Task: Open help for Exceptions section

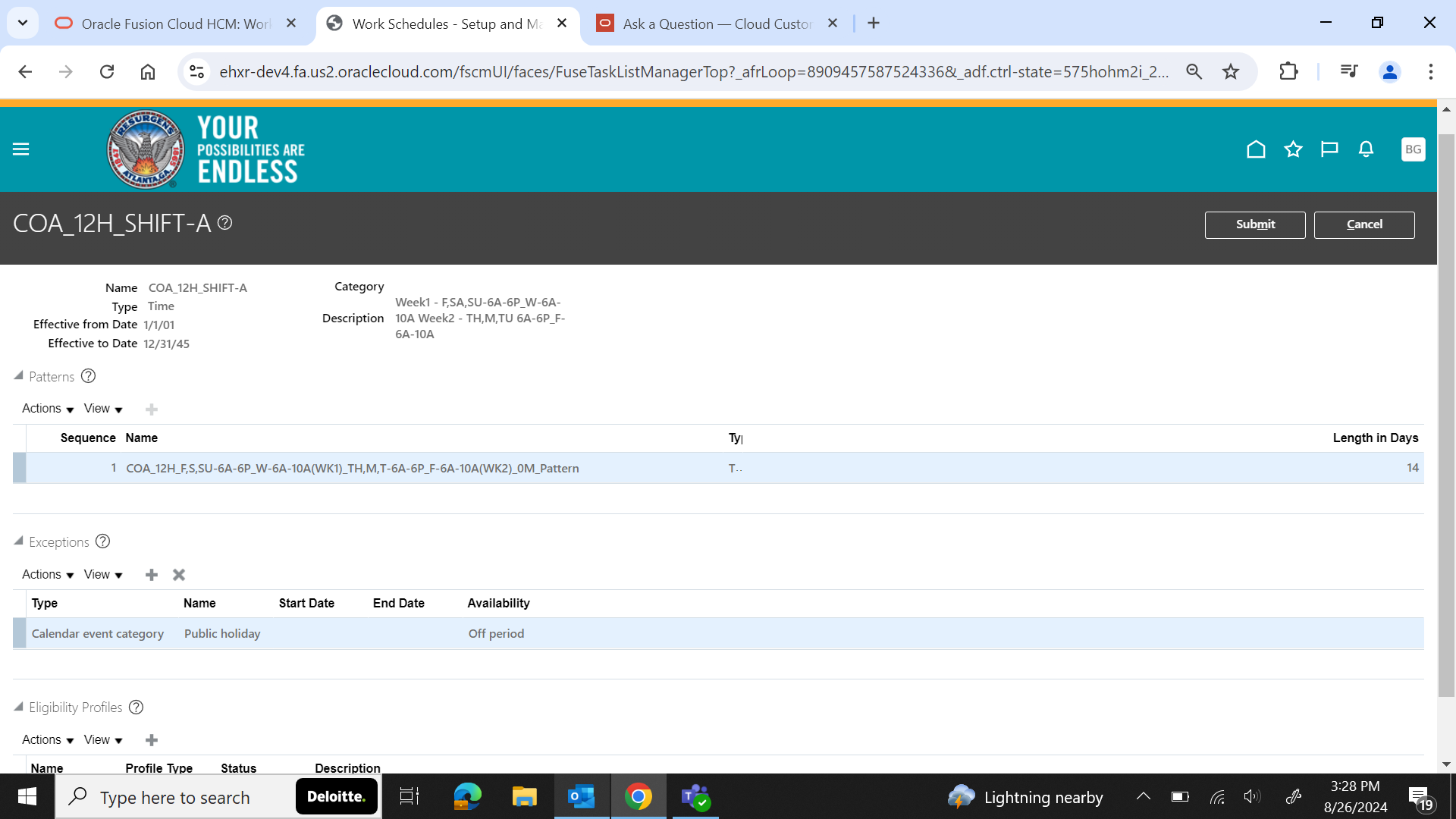Action: 102,541
